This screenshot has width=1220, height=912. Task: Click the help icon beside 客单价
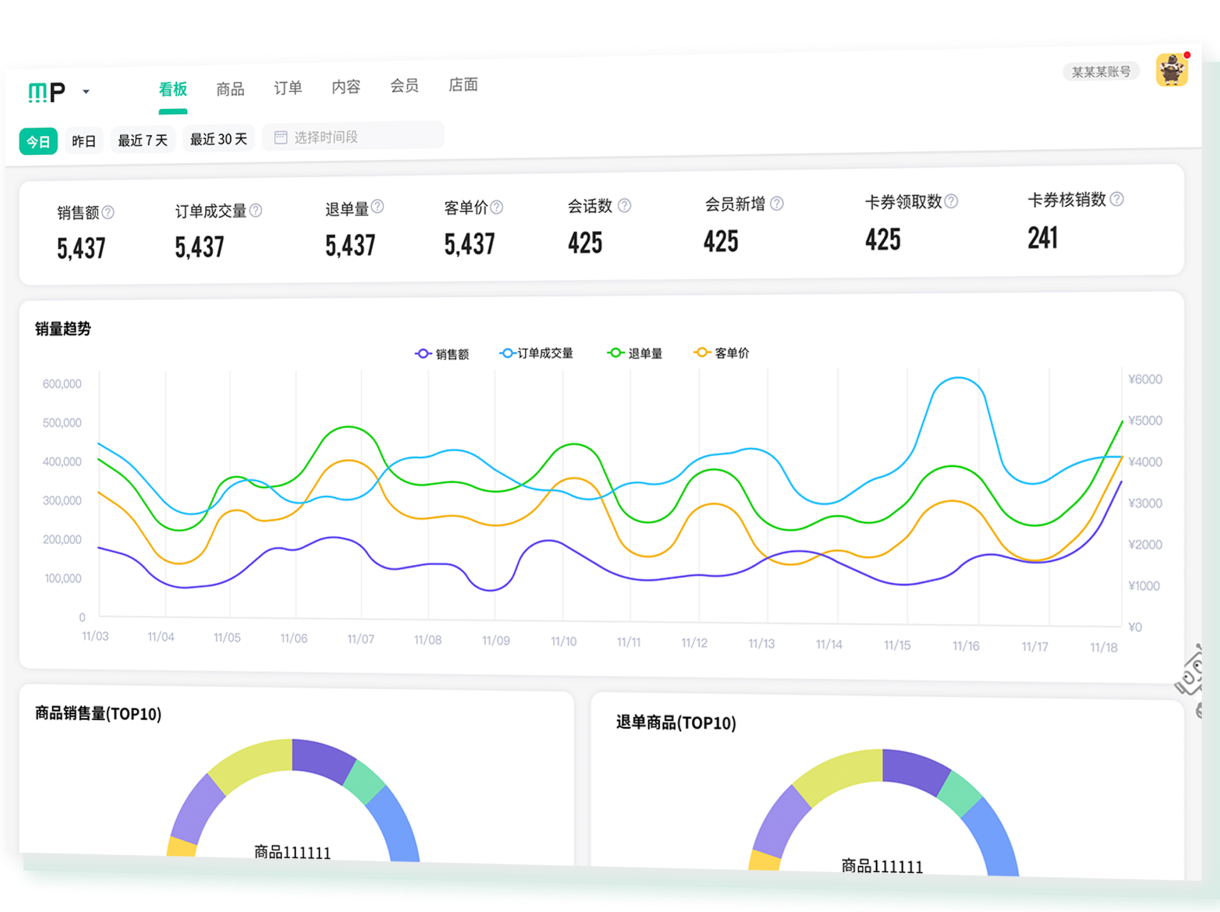tap(497, 207)
